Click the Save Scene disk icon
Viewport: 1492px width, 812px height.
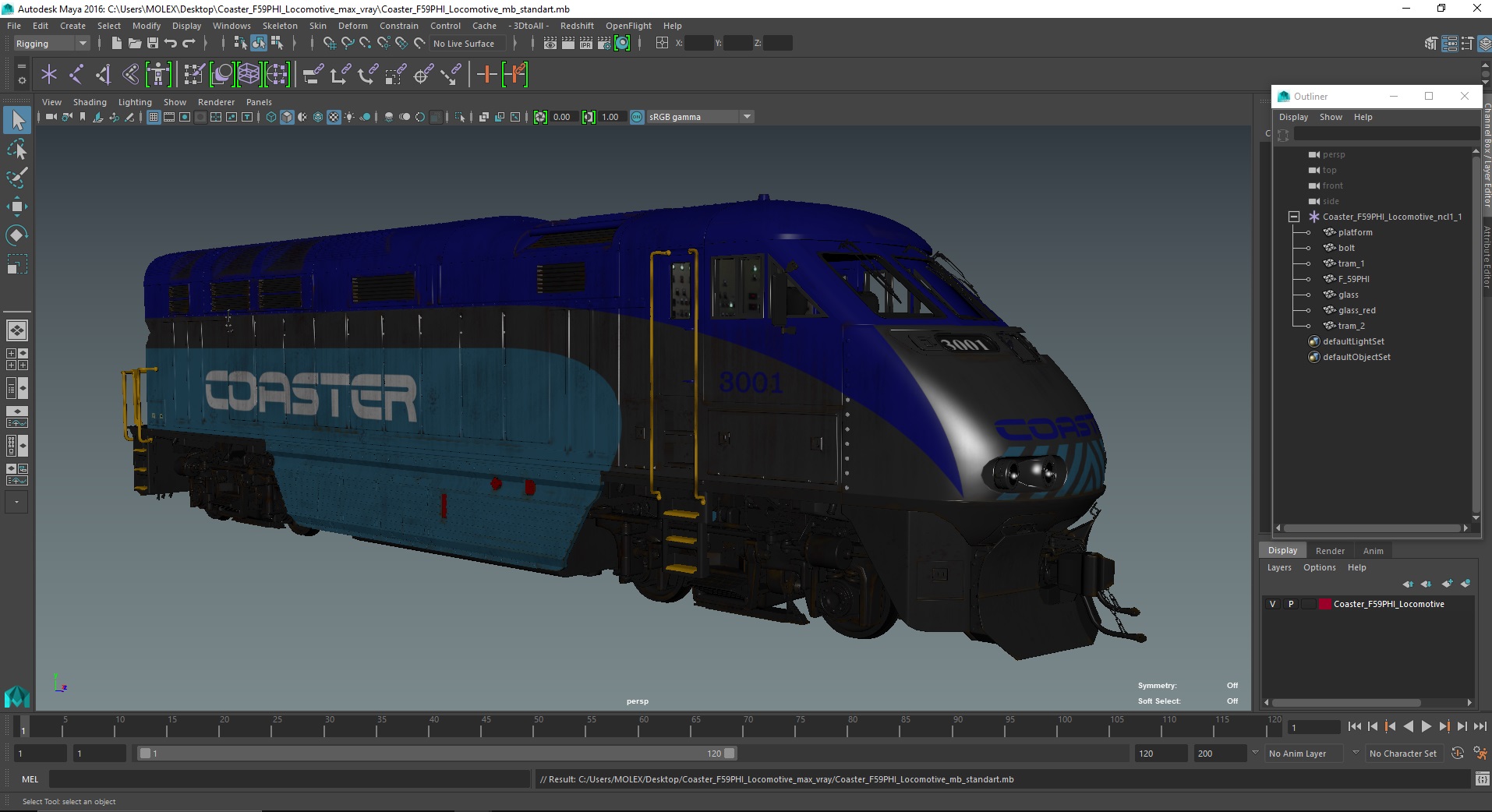(x=153, y=44)
